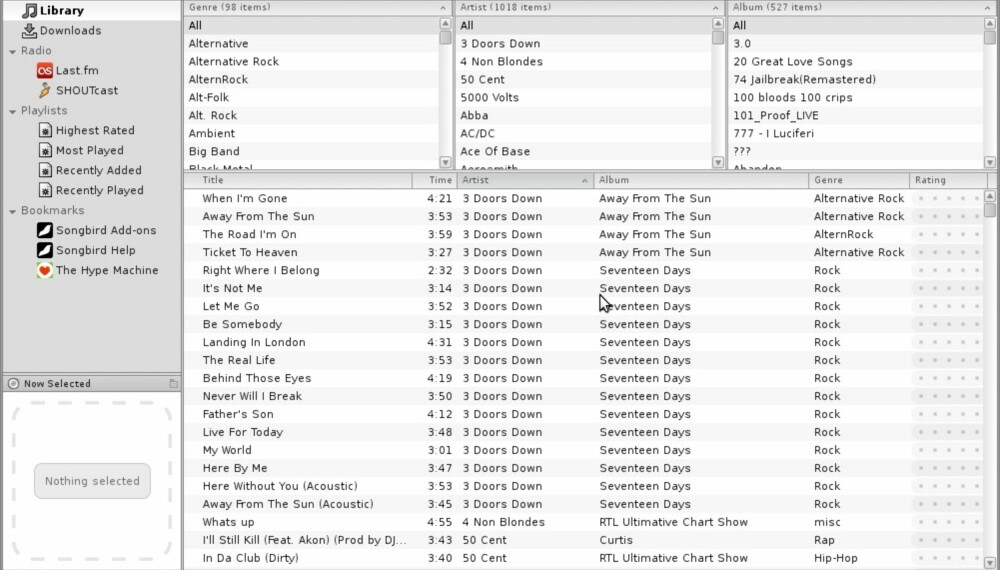
Task: Sort tracks by Time column header
Action: pyautogui.click(x=435, y=180)
